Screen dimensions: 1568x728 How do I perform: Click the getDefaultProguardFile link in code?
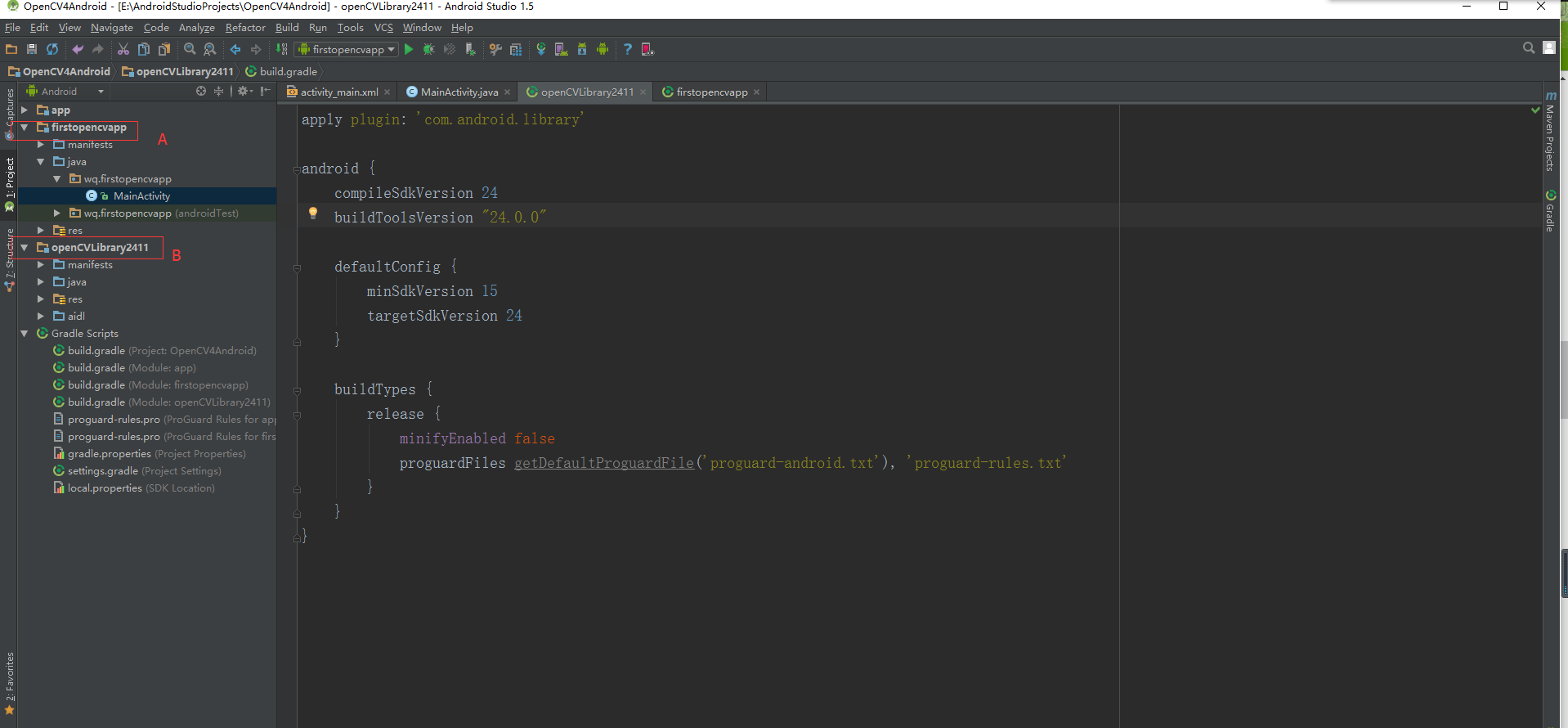603,463
